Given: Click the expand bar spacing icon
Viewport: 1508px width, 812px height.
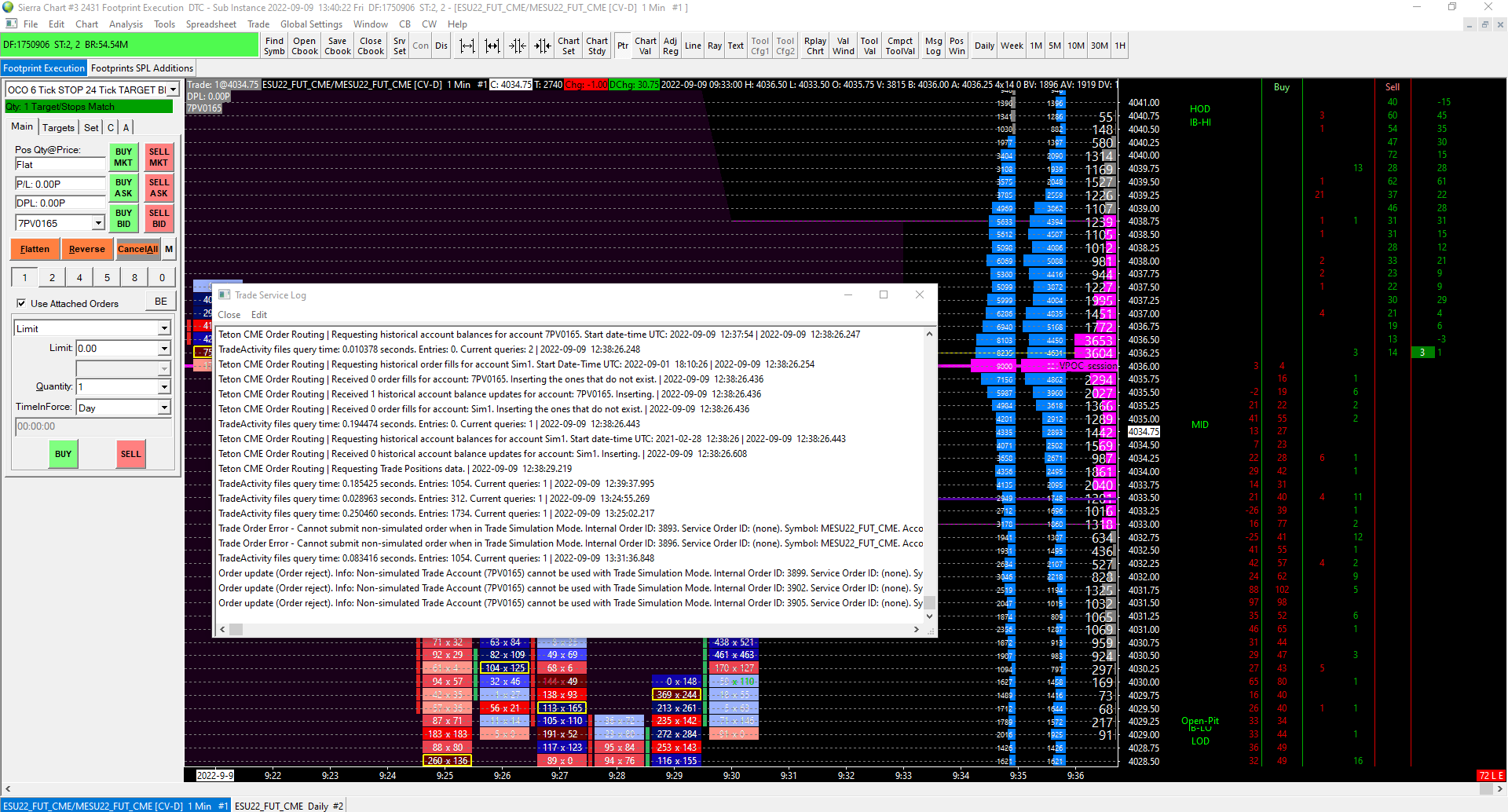Looking at the screenshot, I should click(467, 46).
